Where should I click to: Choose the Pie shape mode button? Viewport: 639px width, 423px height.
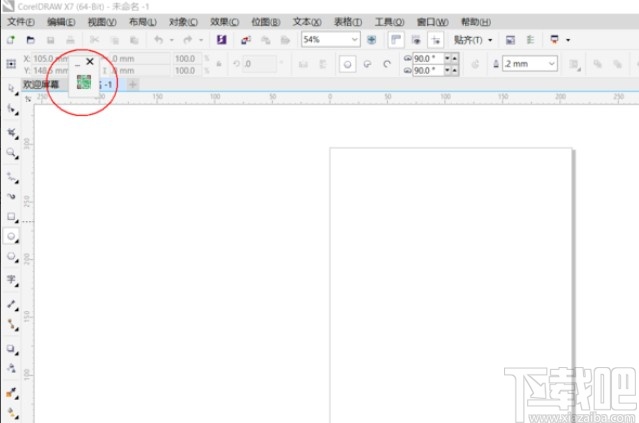click(367, 64)
